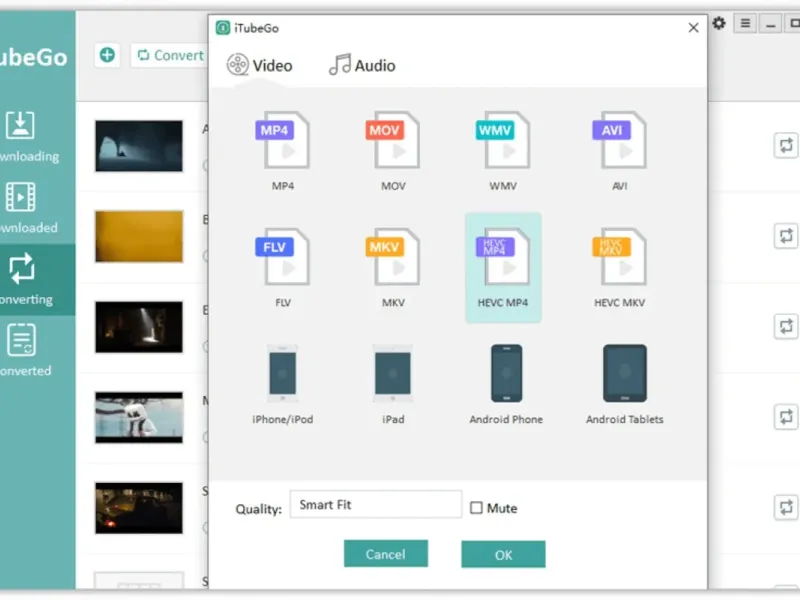Select the white-mask figure video thumbnail

click(139, 417)
